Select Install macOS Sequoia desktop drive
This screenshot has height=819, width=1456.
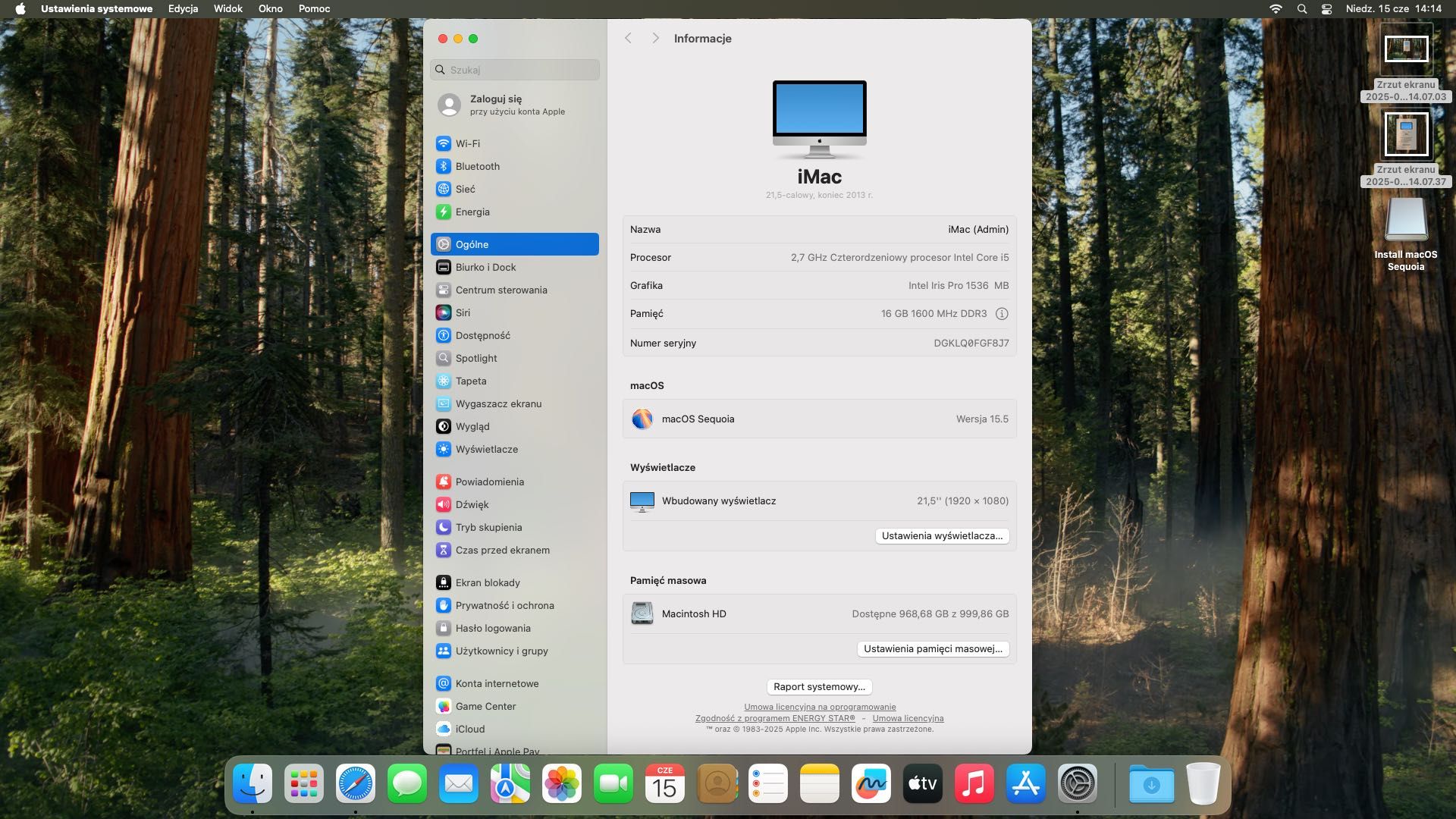pos(1406,235)
